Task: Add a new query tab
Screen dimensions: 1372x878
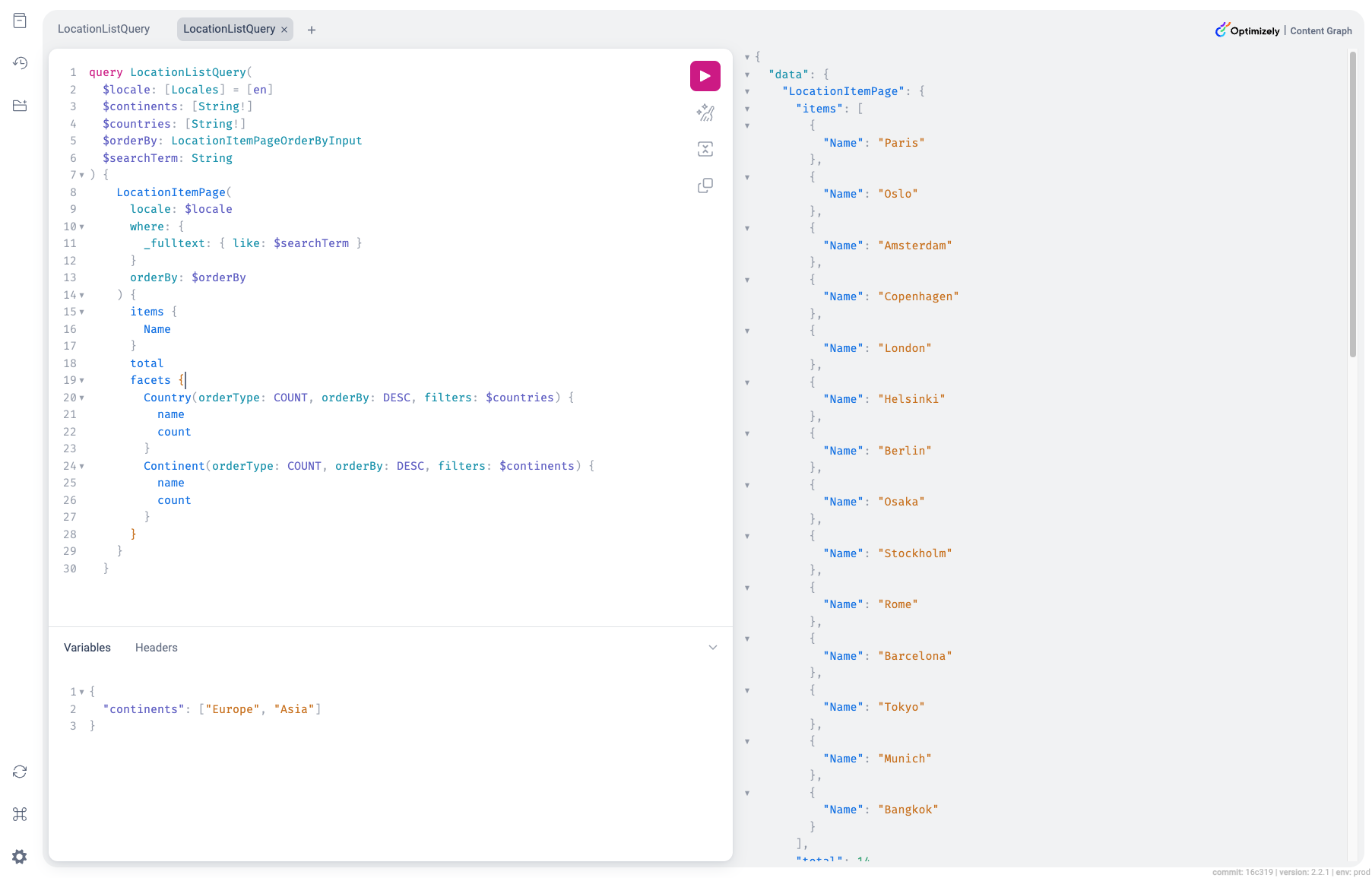Action: pos(312,30)
